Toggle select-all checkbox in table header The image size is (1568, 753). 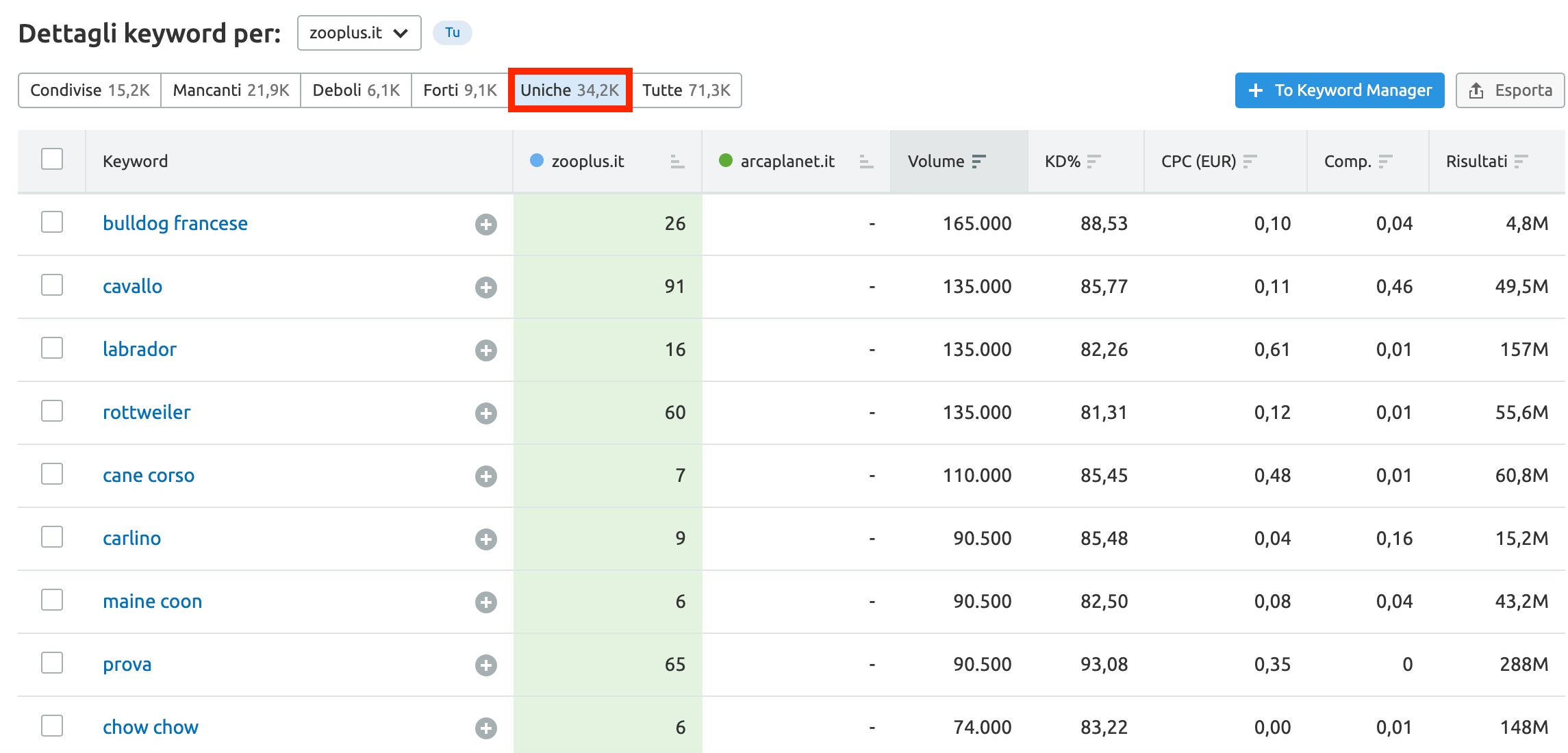52,159
